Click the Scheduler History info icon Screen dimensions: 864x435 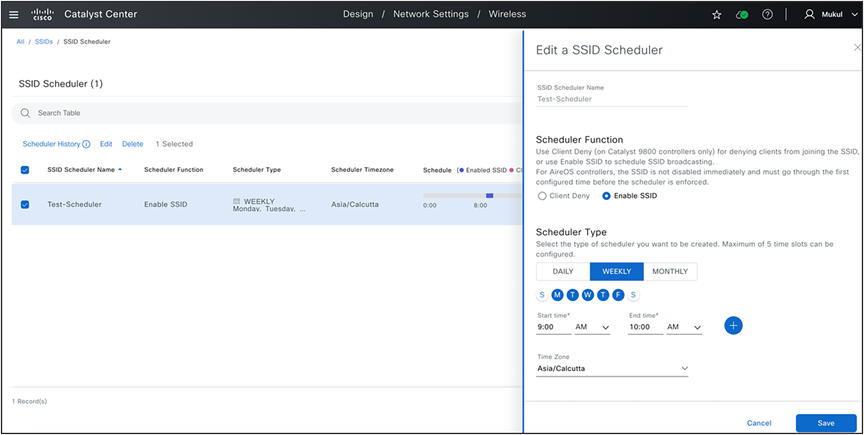click(x=86, y=144)
